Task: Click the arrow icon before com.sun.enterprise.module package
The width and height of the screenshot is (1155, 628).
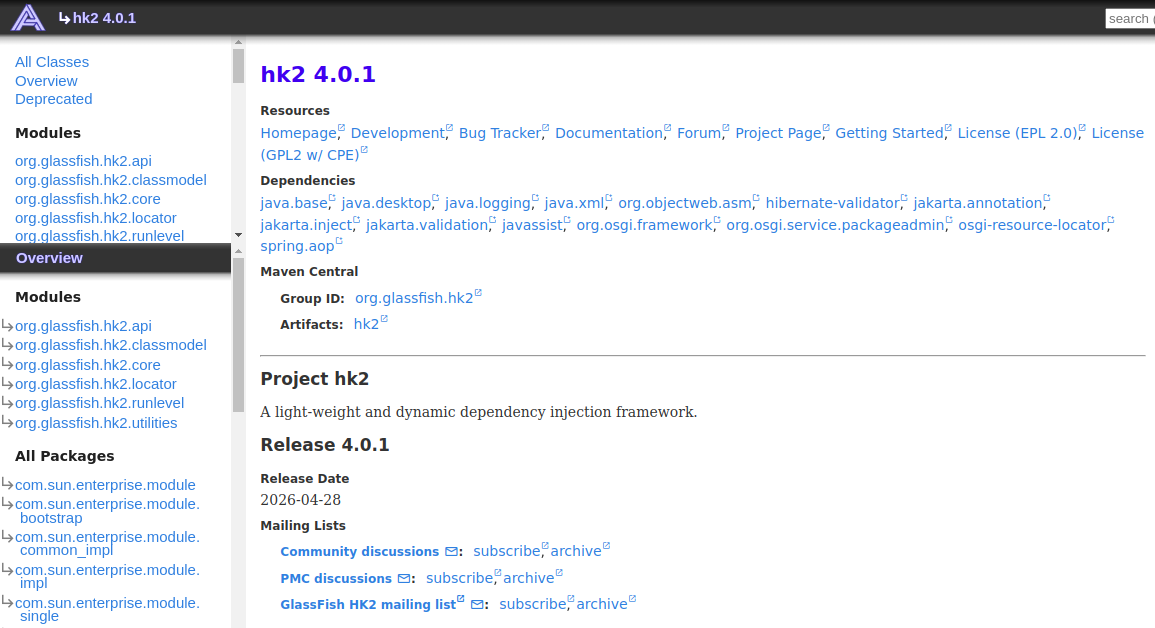Action: pos(7,484)
